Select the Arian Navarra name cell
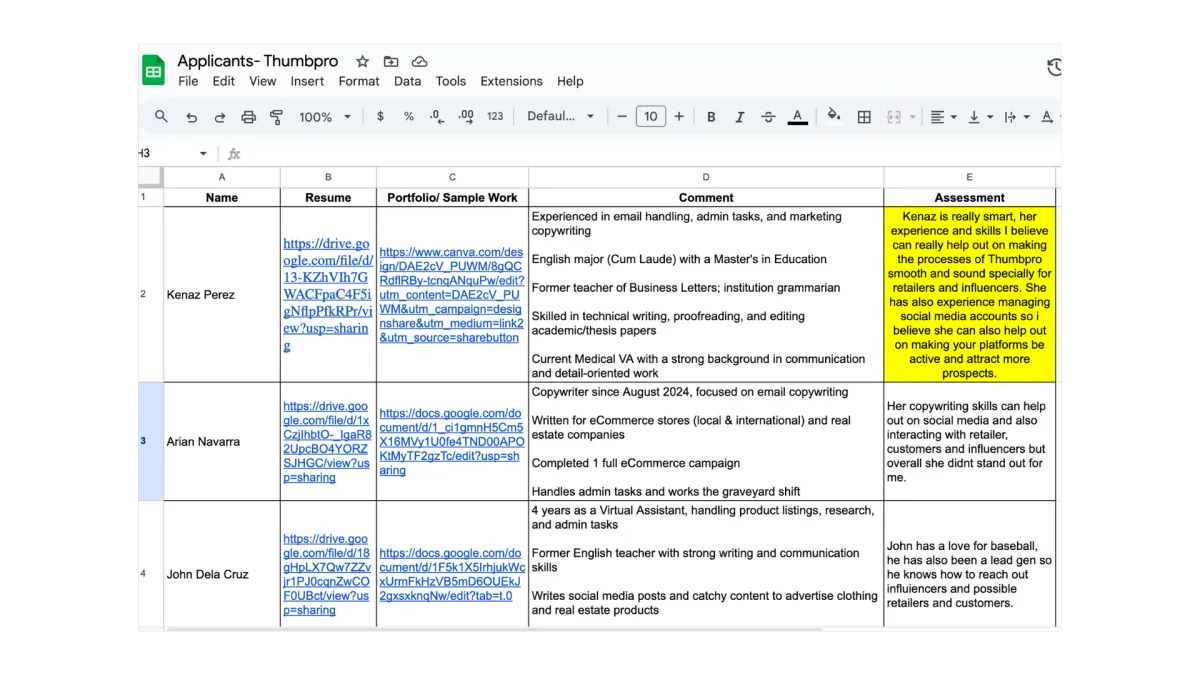The height and width of the screenshot is (675, 1200). 222,441
